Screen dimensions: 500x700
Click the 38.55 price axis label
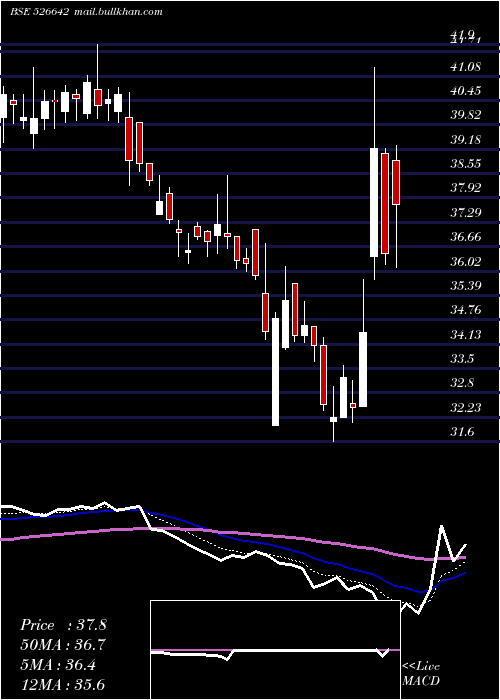[466, 164]
